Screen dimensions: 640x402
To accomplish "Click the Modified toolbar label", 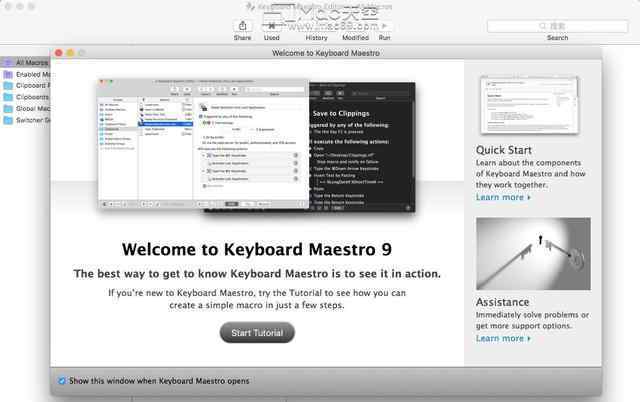I will click(355, 38).
